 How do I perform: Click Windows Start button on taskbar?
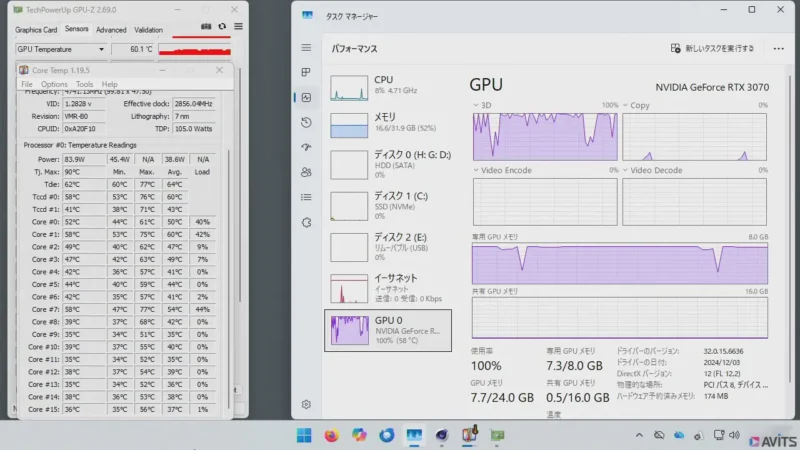point(304,435)
